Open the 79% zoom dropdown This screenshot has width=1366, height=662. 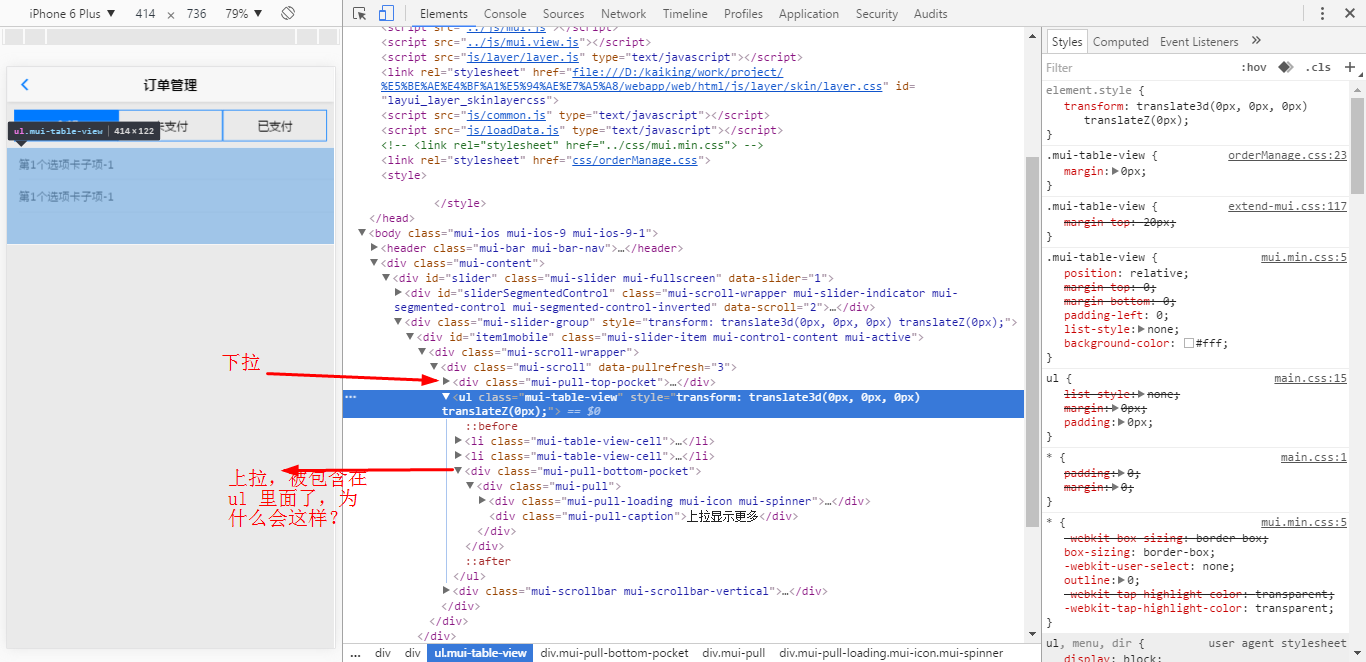[x=246, y=14]
